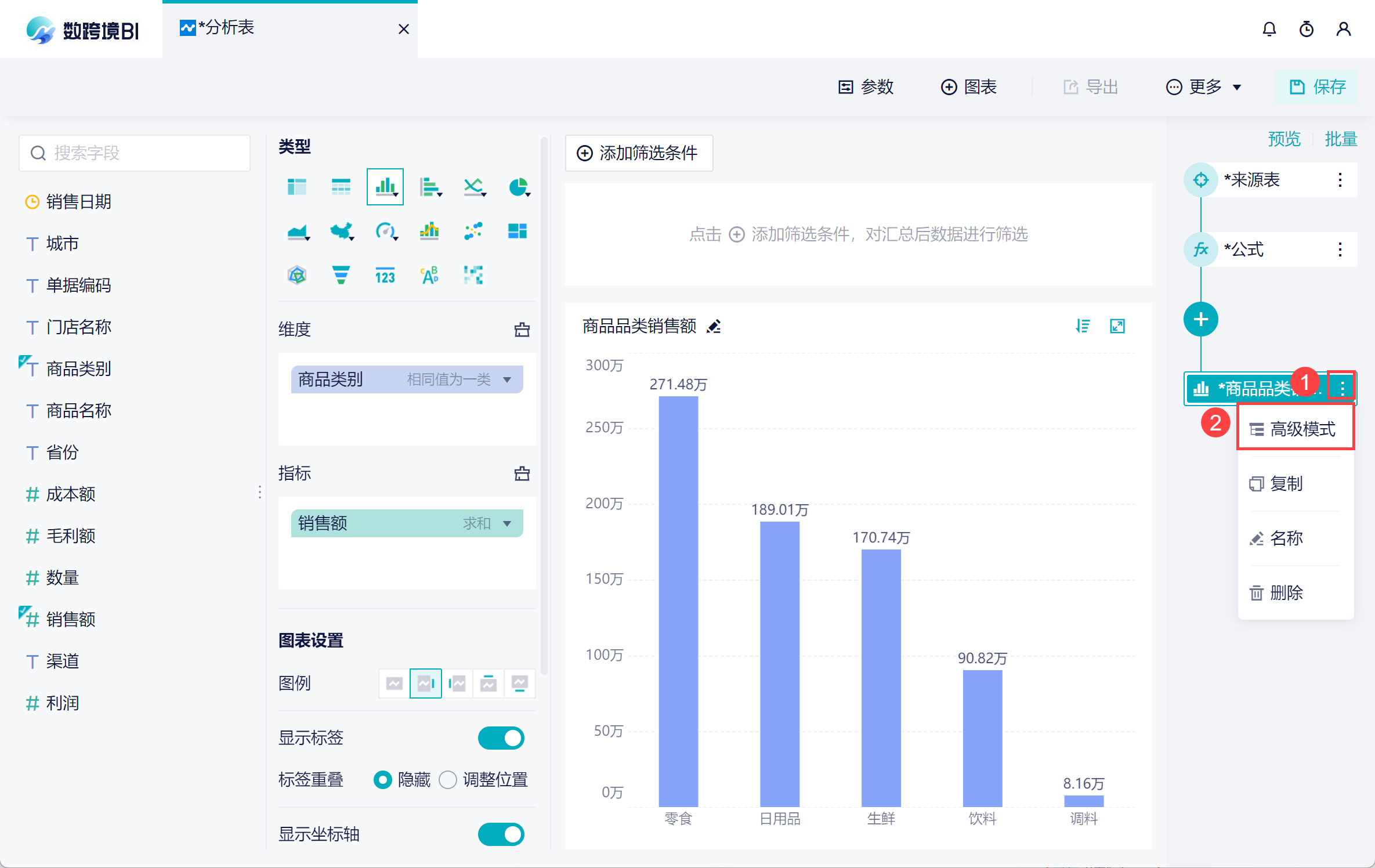1375x868 pixels.
Task: Open 商品类别 grouping dropdown
Action: point(507,379)
